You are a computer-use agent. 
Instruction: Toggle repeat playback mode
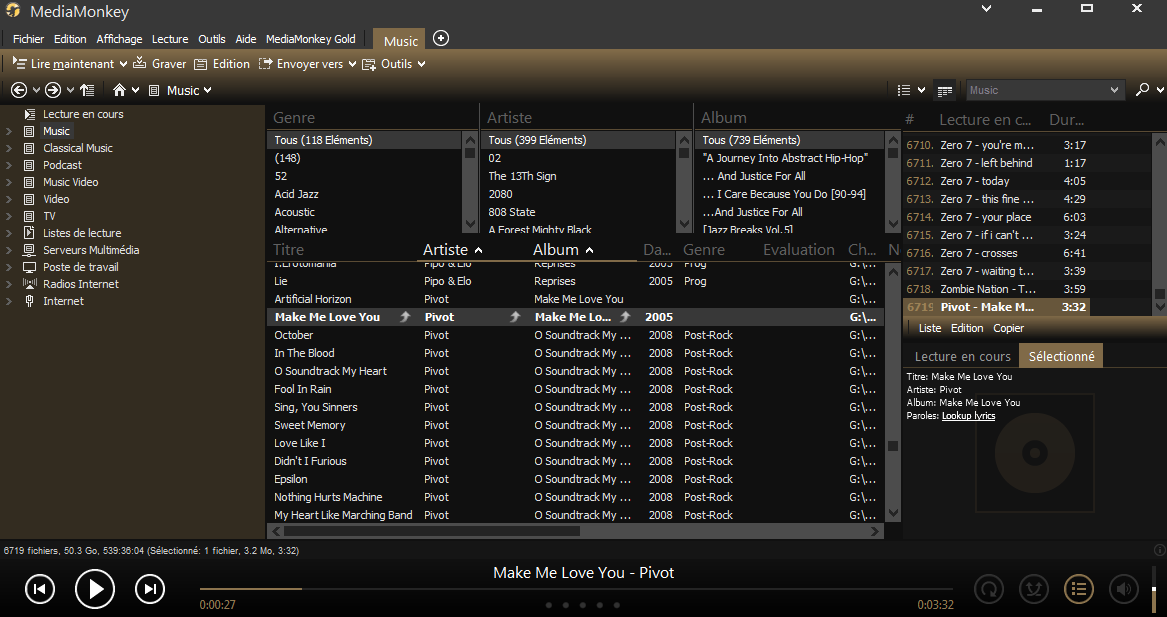[x=988, y=589]
